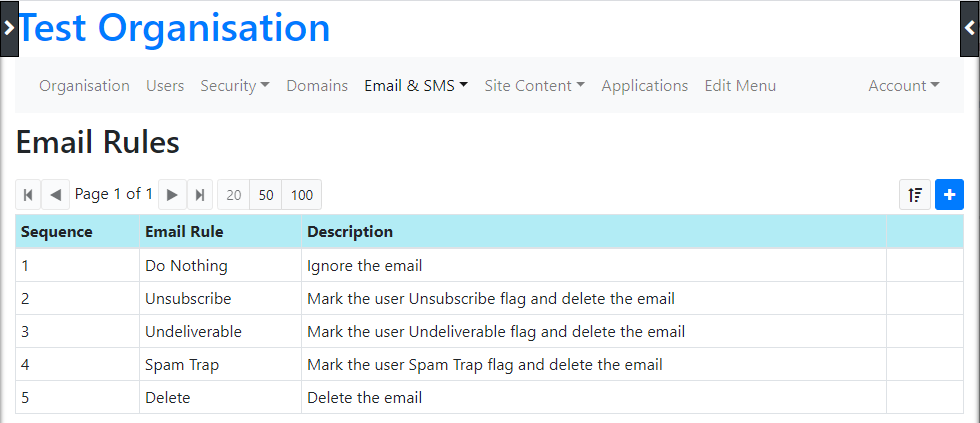Show 20 rows per page

[x=234, y=195]
